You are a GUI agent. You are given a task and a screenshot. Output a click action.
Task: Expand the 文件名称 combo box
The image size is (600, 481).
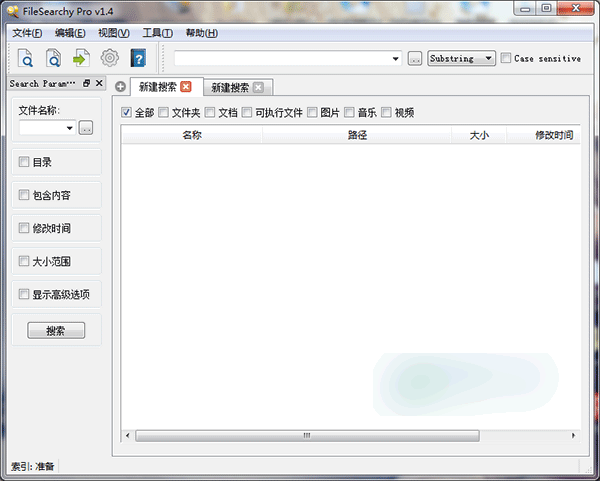point(70,128)
